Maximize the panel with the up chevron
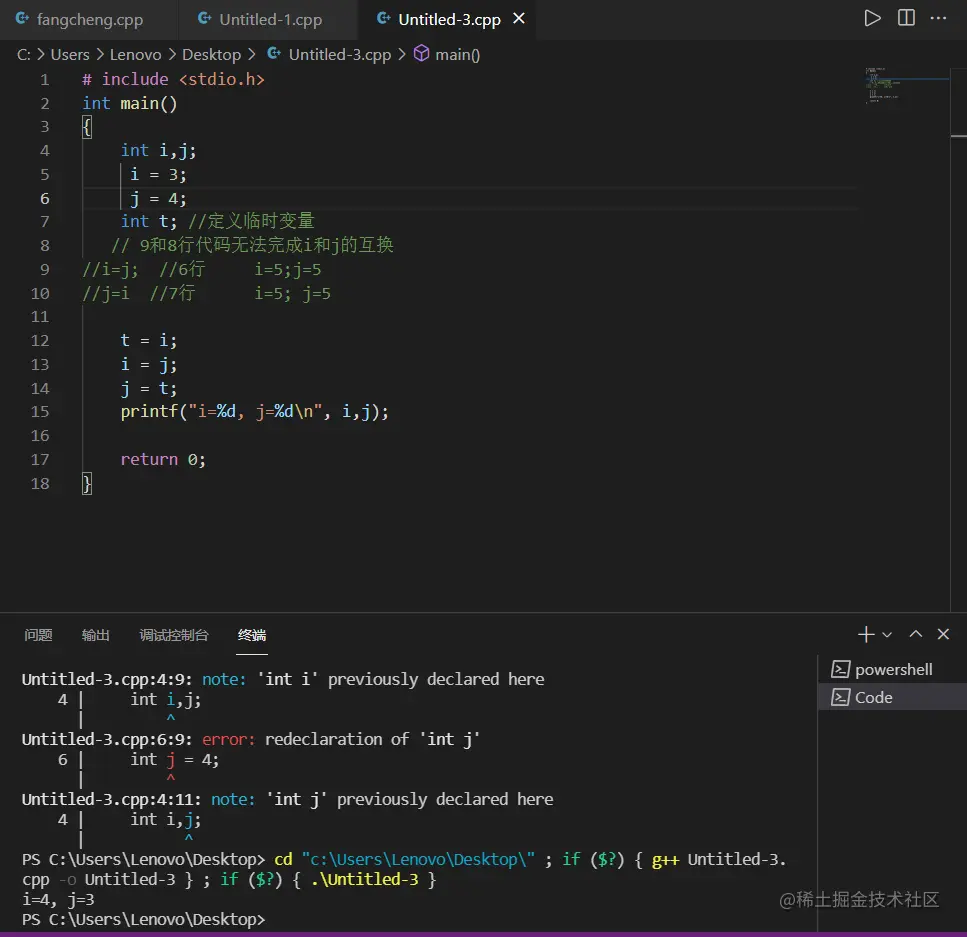This screenshot has height=937, width=967. [x=916, y=634]
